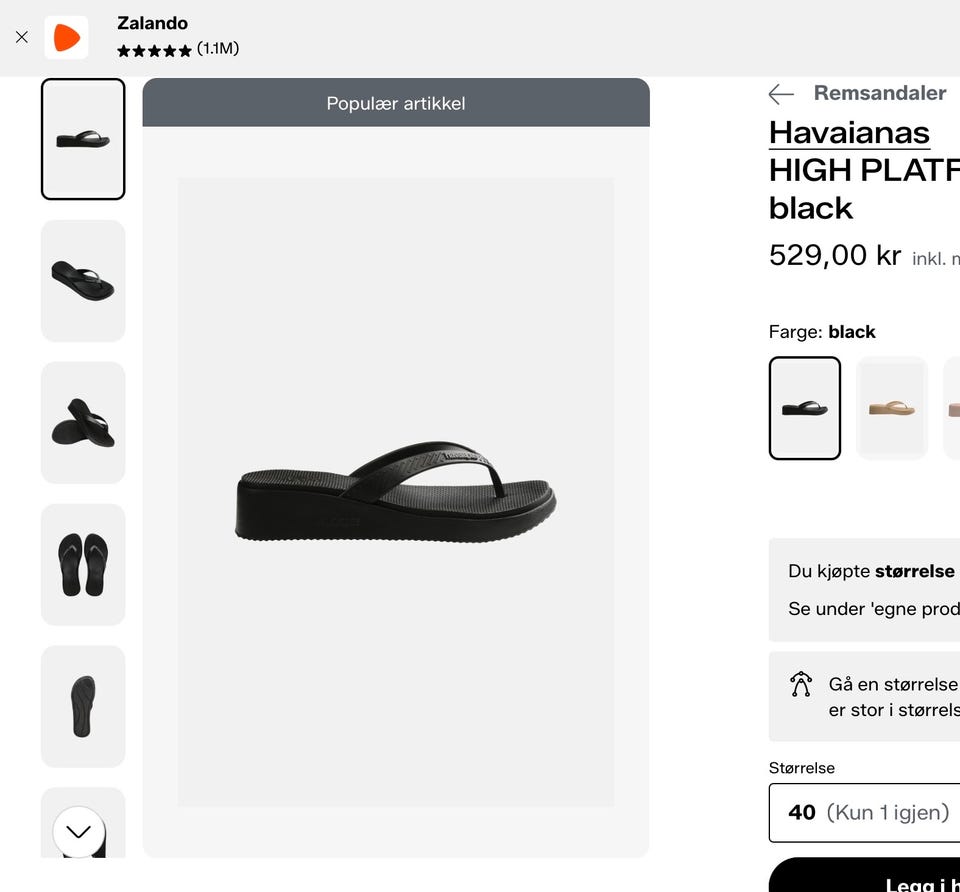
Task: Tap the five-star rating in banner
Action: coord(154,50)
